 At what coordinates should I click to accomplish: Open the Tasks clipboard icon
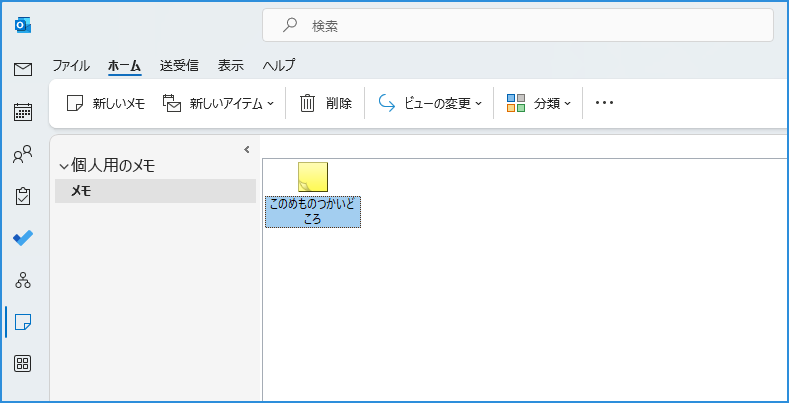coord(23,196)
